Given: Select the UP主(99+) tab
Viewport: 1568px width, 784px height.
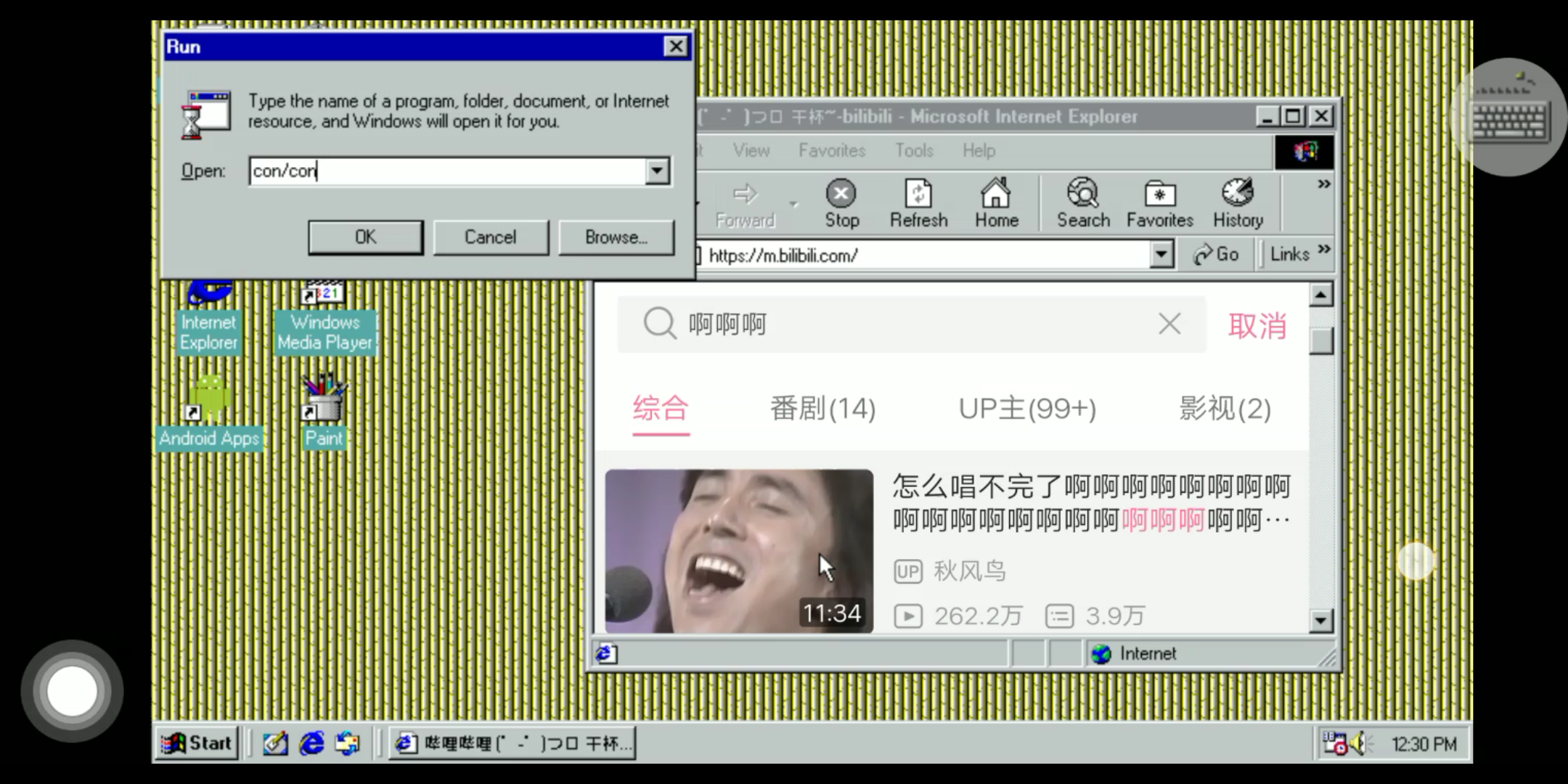Looking at the screenshot, I should tap(1027, 409).
